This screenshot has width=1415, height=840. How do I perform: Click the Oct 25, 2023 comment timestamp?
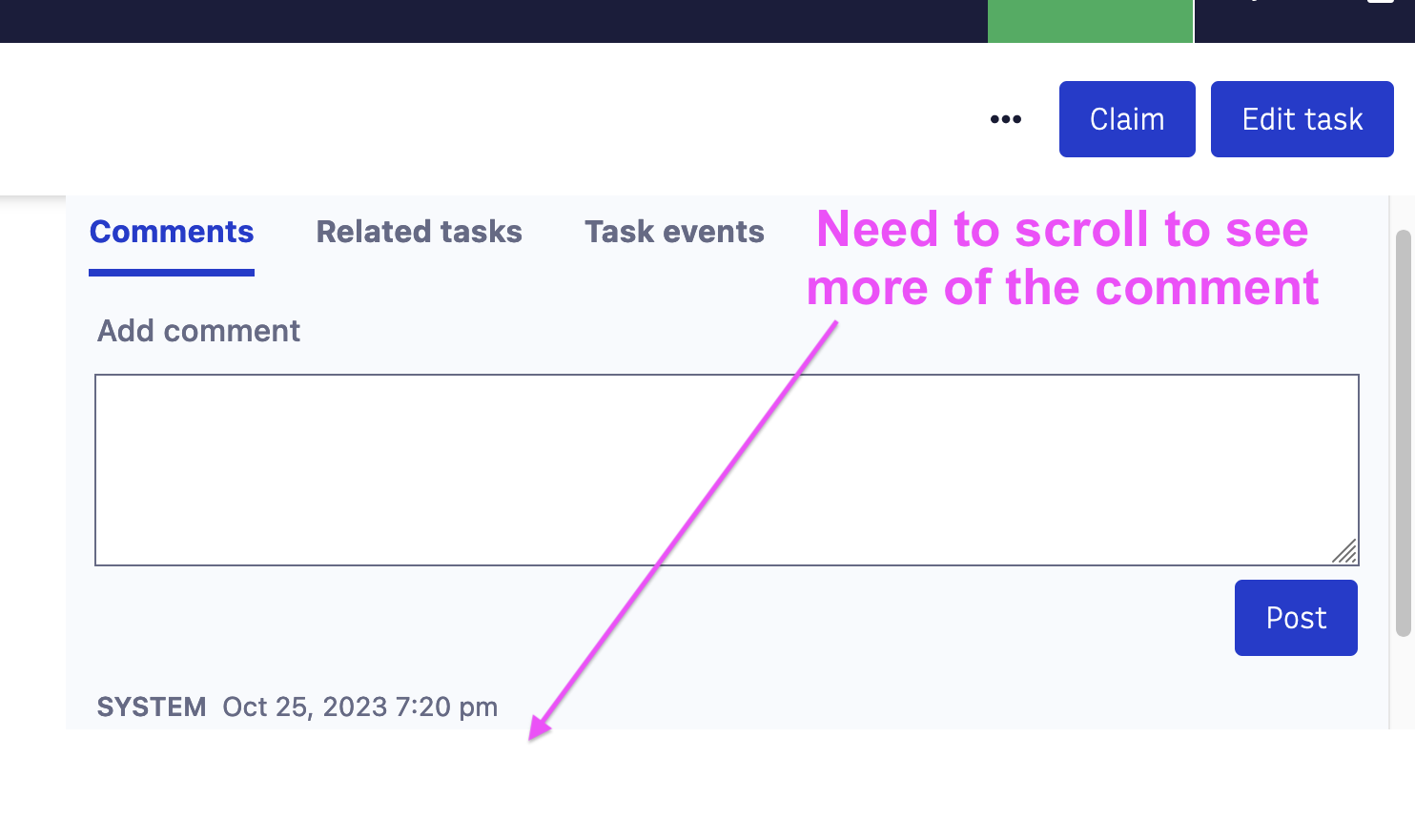click(x=360, y=707)
